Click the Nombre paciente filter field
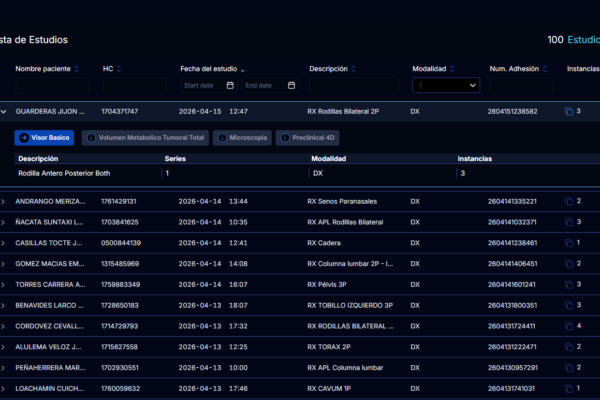The height and width of the screenshot is (400, 600). point(52,86)
